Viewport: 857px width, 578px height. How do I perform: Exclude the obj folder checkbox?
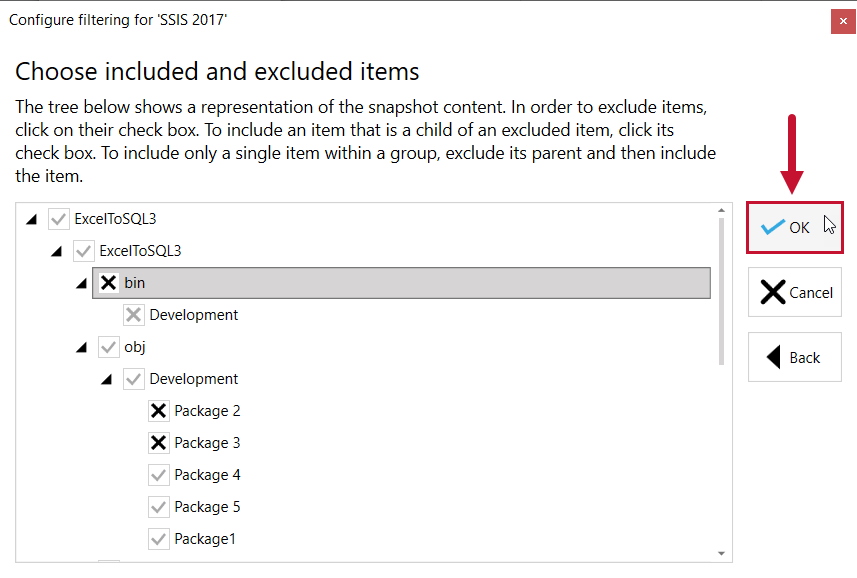109,347
